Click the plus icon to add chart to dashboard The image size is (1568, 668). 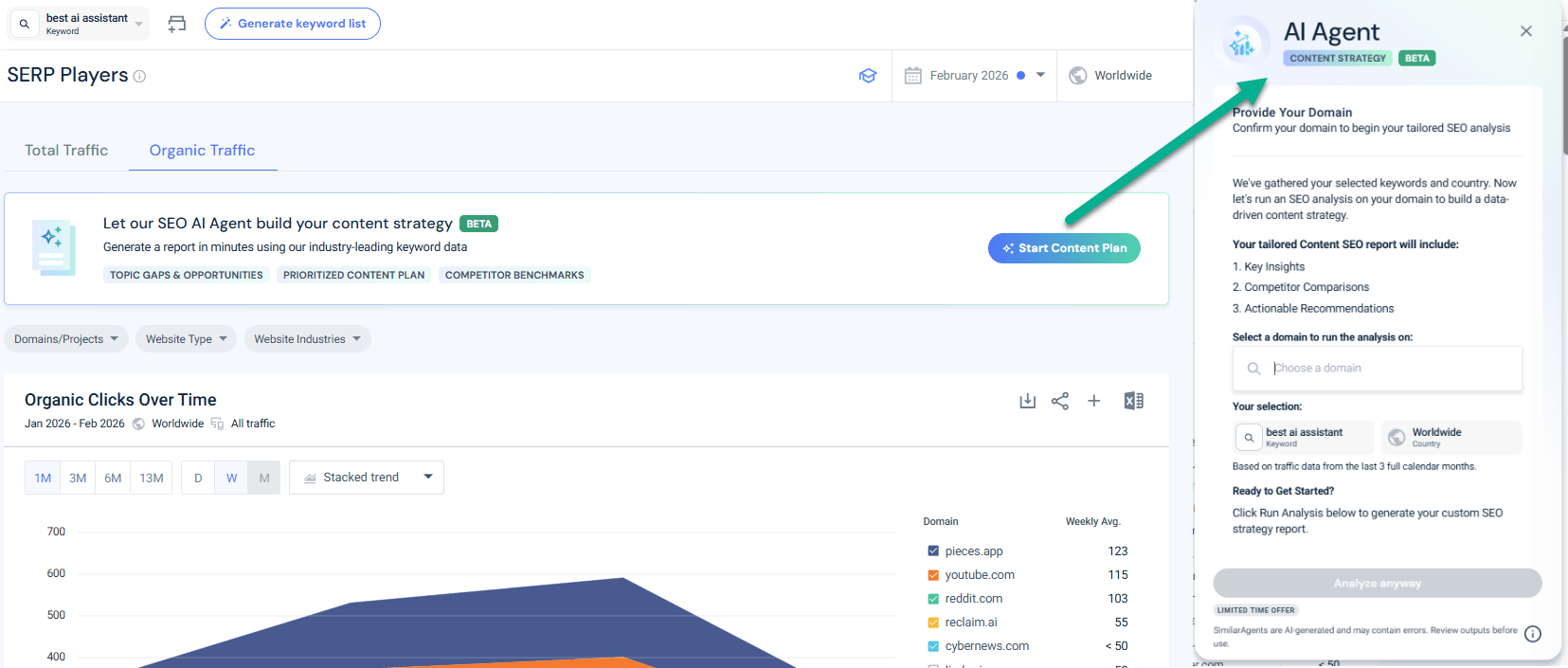click(1093, 401)
